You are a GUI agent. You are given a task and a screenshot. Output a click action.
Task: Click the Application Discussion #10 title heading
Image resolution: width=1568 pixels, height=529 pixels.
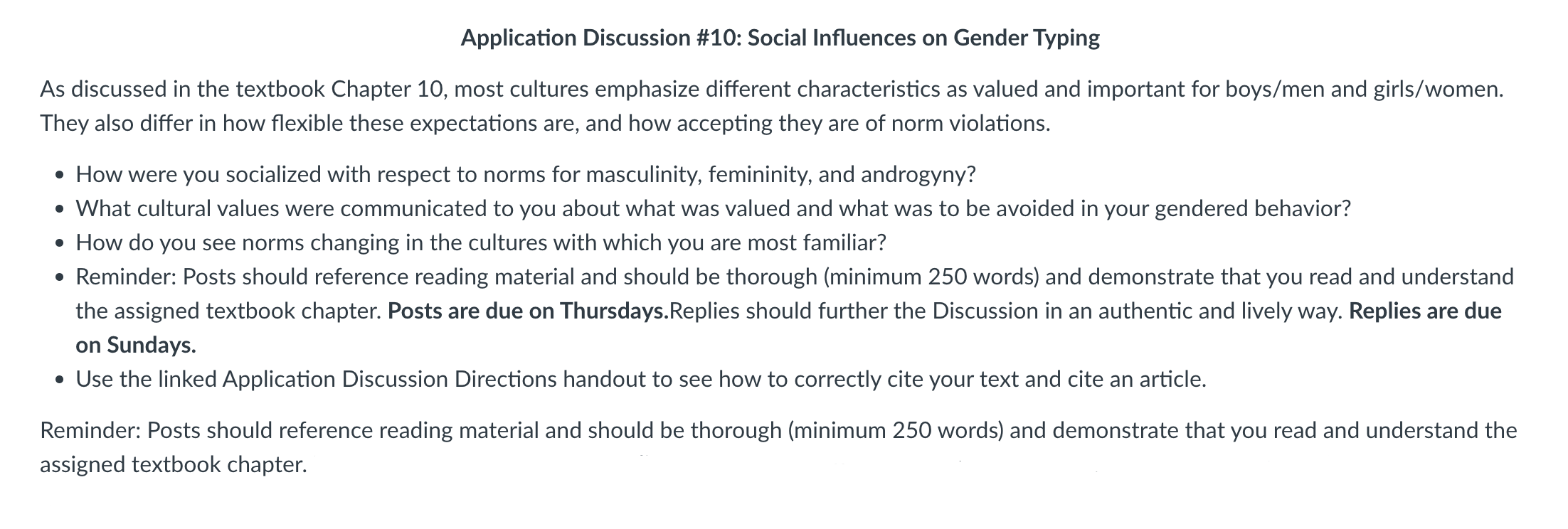780,38
